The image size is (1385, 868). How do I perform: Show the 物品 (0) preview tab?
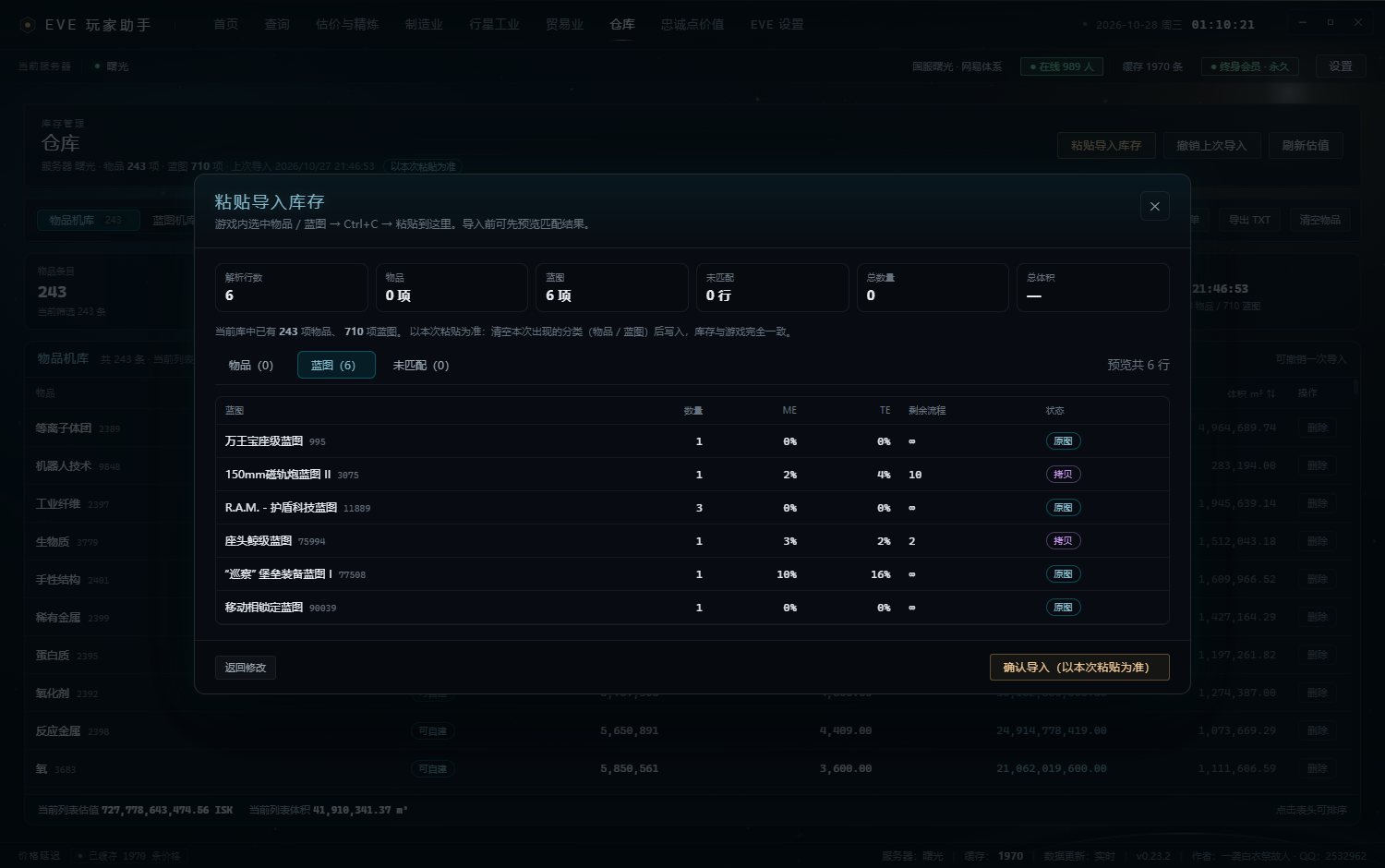point(251,365)
